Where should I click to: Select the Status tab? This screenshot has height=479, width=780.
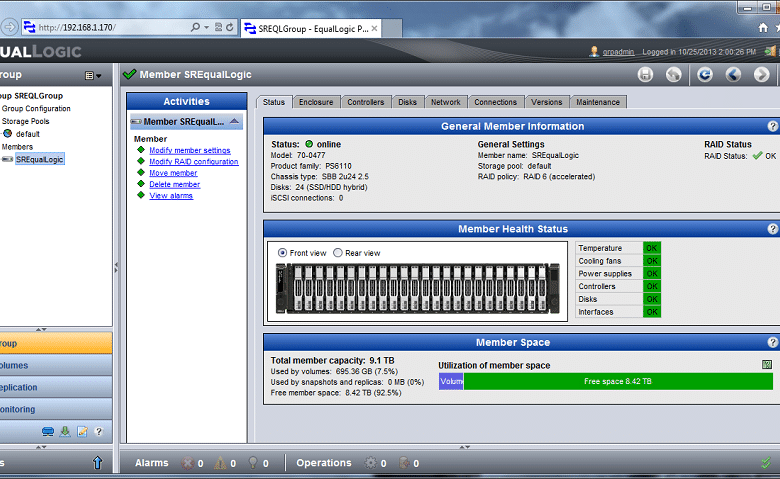[x=274, y=102]
